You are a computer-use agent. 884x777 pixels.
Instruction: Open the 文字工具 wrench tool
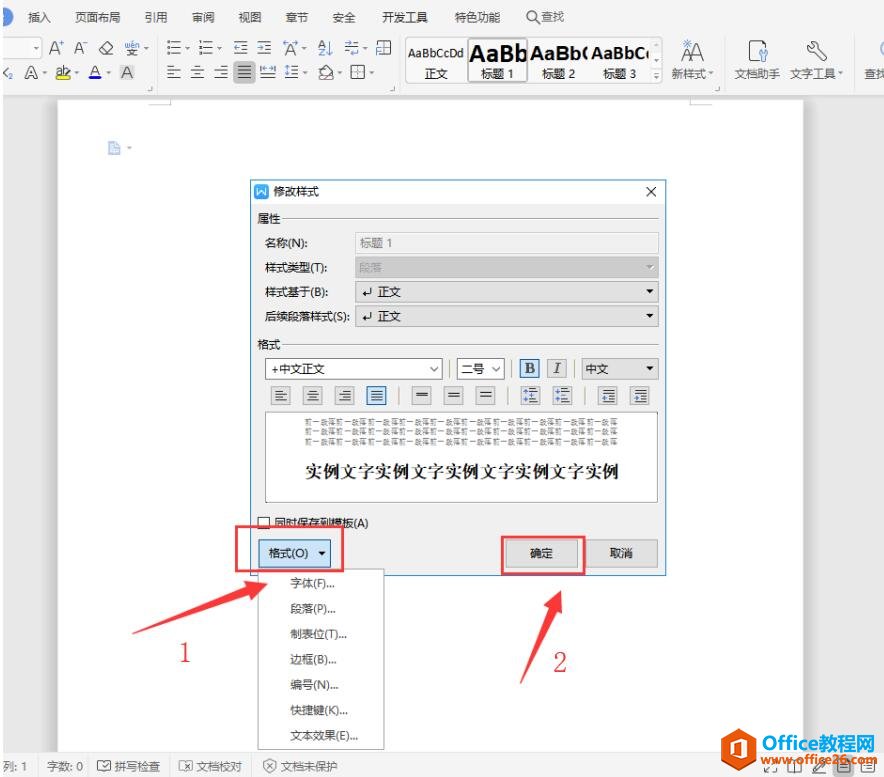[816, 59]
